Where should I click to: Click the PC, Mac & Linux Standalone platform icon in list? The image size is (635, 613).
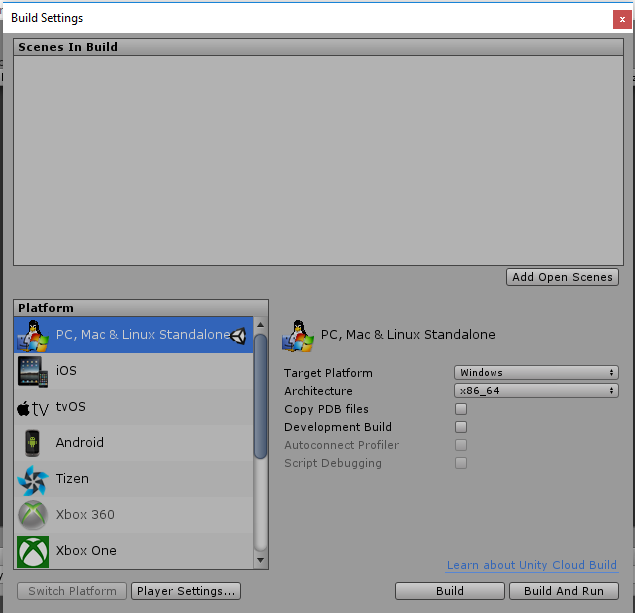tap(33, 335)
